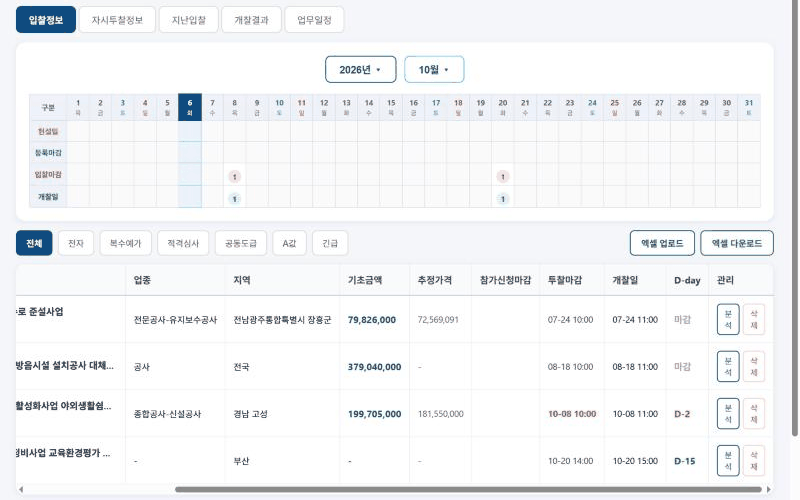
Task: Click the 등록마감 row label
Action: tap(48, 153)
